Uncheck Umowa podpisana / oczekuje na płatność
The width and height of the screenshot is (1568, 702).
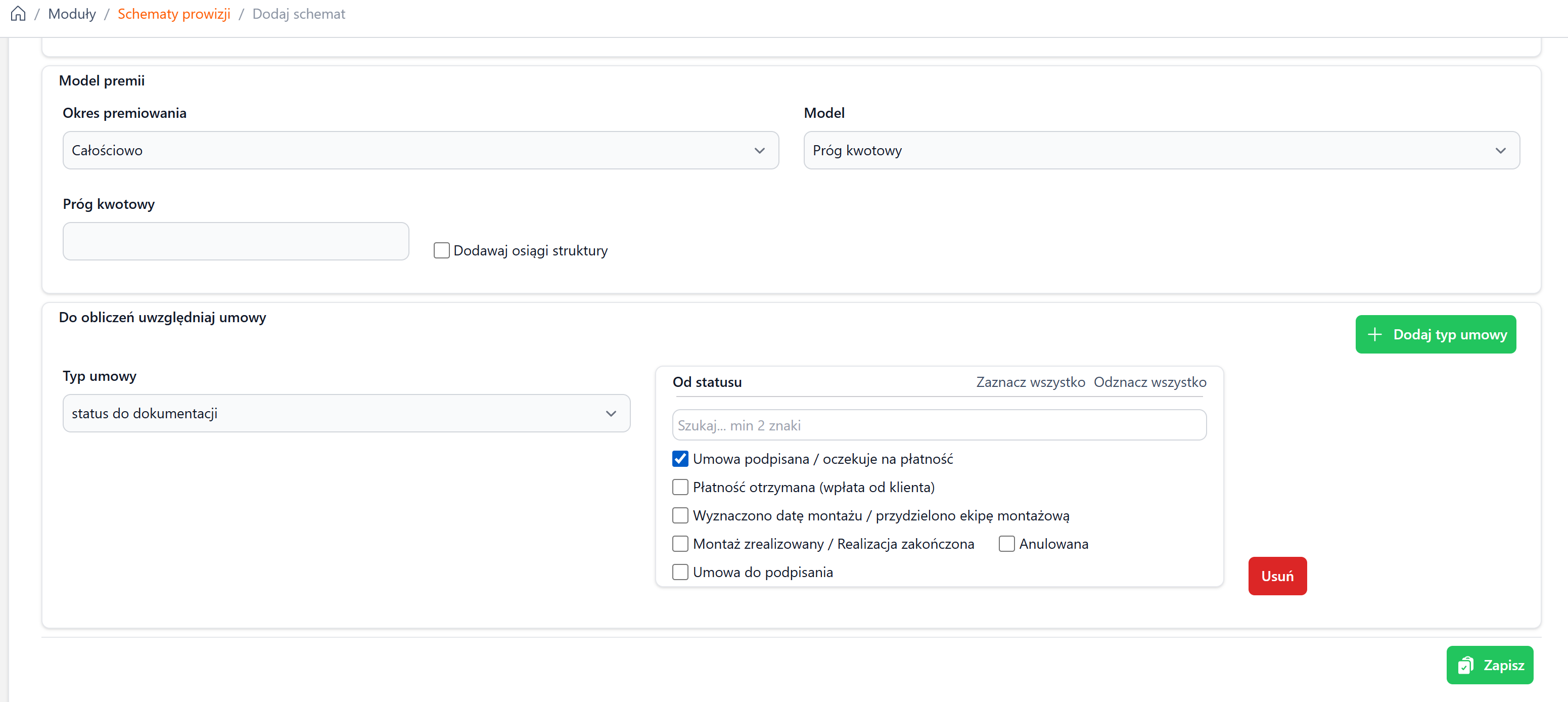pos(680,458)
